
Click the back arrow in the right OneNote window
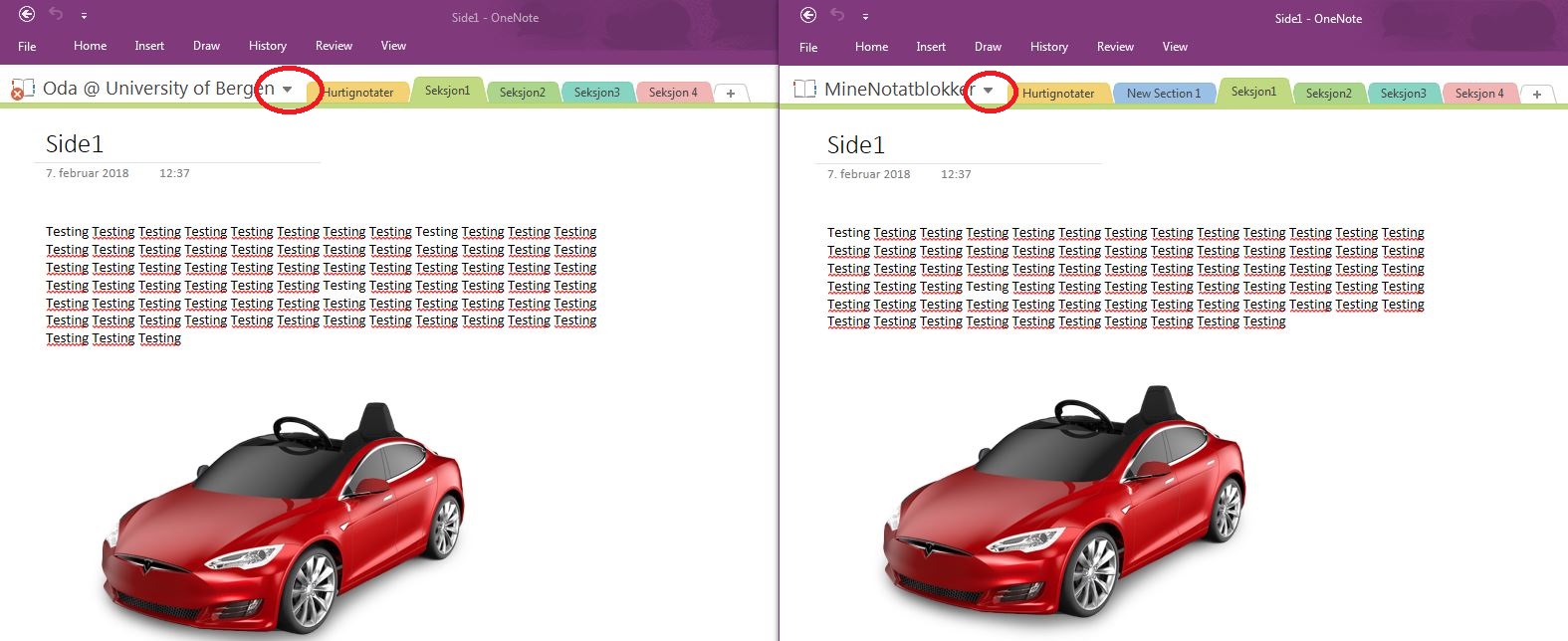click(808, 15)
